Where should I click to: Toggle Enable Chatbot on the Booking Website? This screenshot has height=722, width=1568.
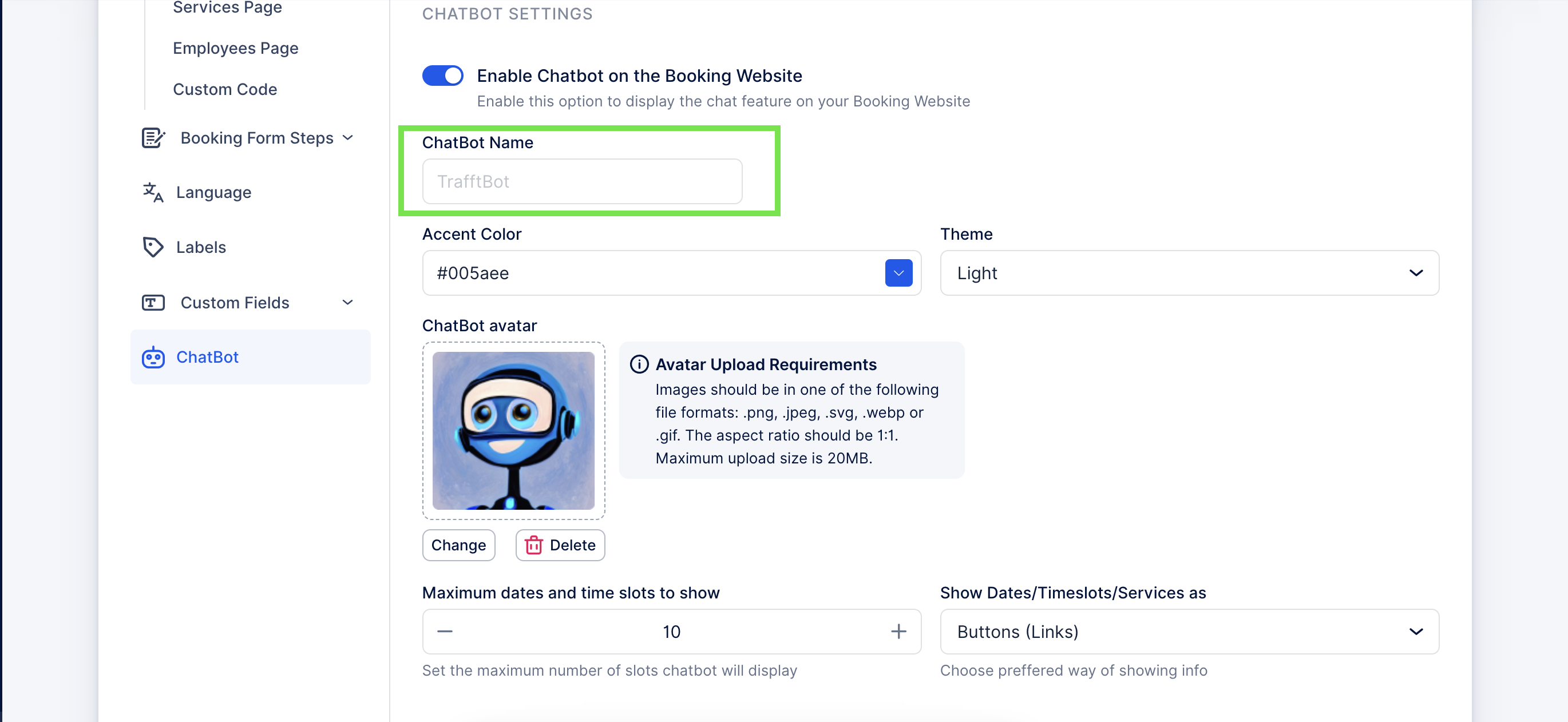point(442,76)
